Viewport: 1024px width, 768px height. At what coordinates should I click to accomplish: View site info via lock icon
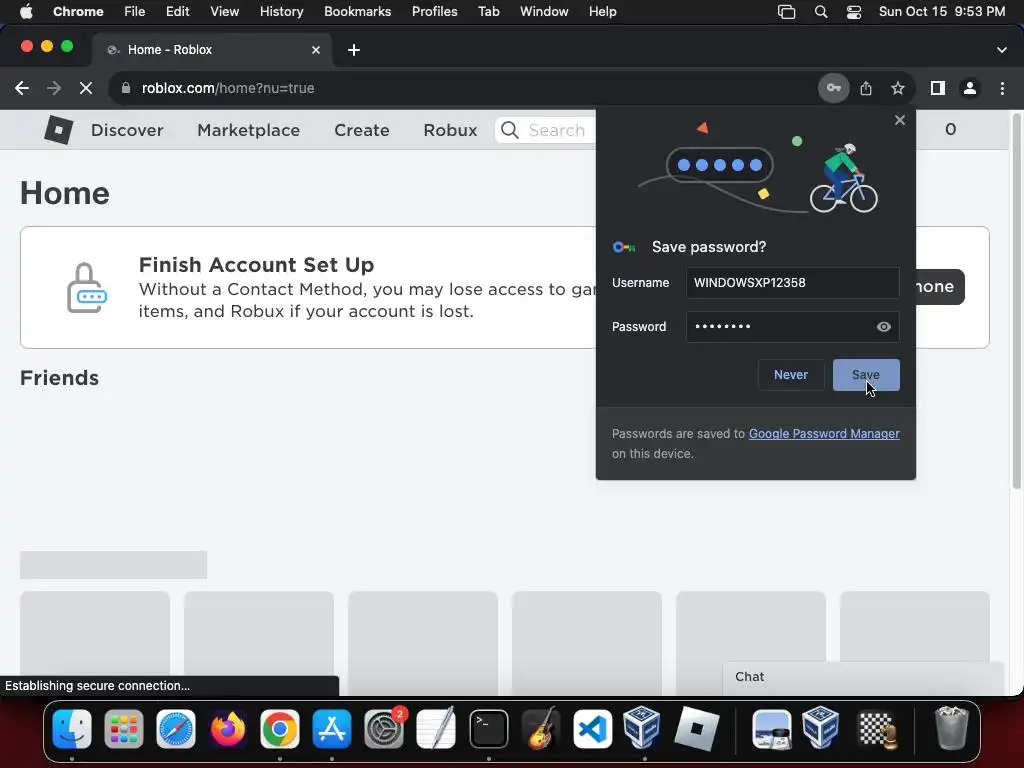coord(126,88)
